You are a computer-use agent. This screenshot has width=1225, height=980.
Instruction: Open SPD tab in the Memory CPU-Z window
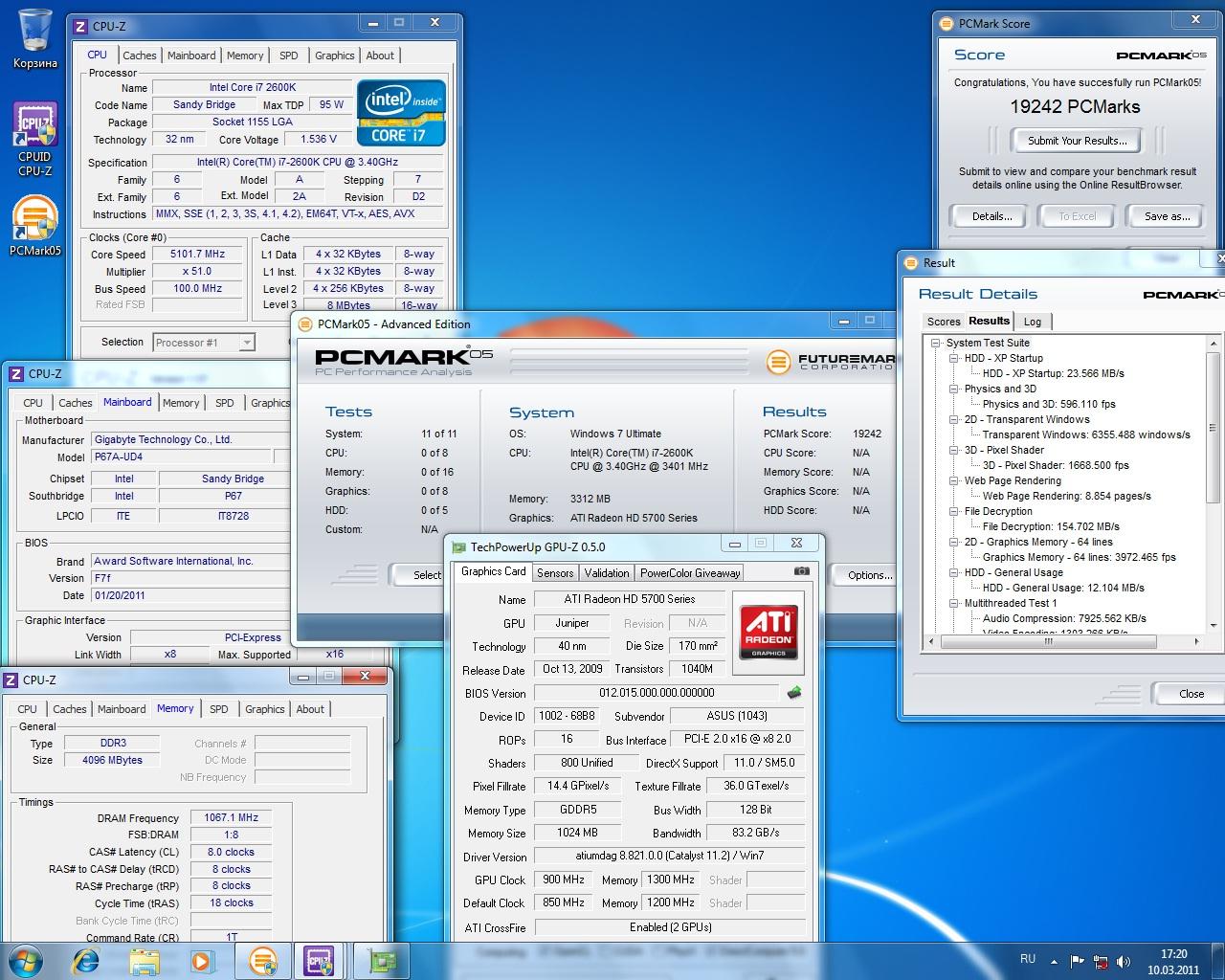[219, 709]
